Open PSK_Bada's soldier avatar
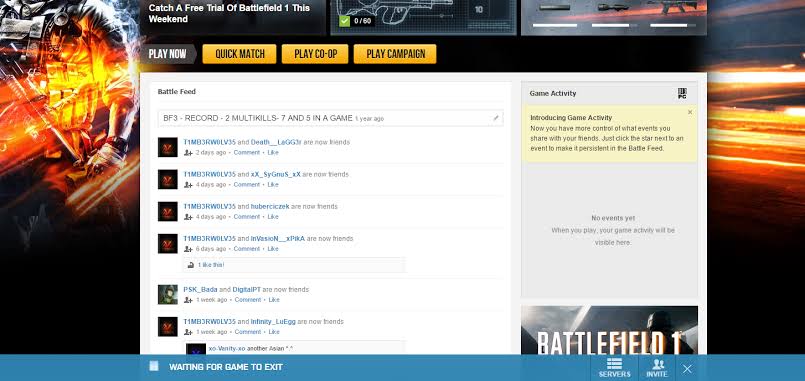 tap(167, 295)
